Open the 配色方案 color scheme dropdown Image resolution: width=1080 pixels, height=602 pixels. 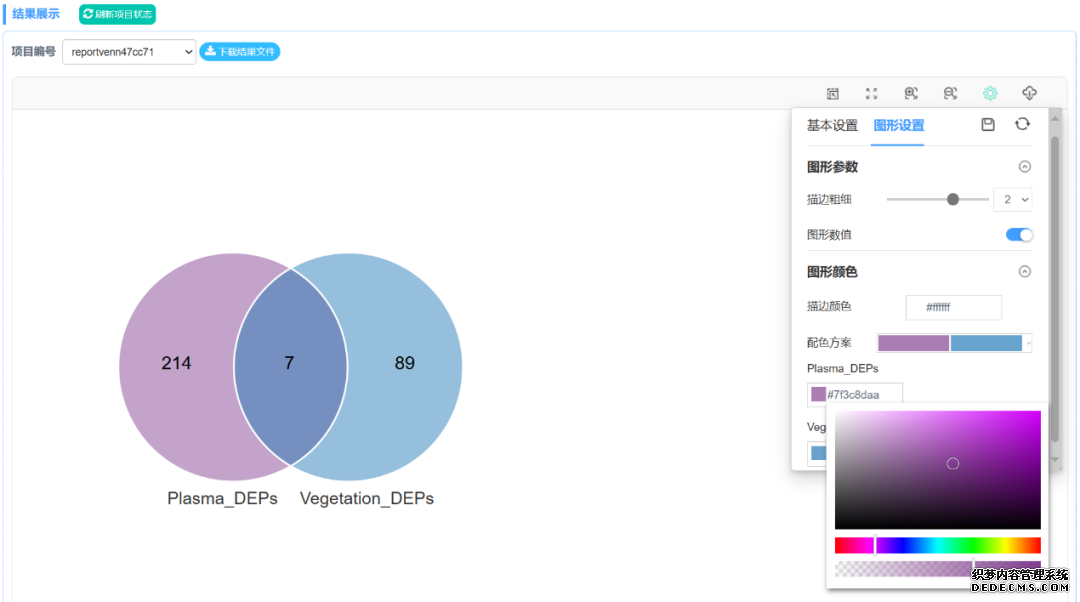[954, 343]
